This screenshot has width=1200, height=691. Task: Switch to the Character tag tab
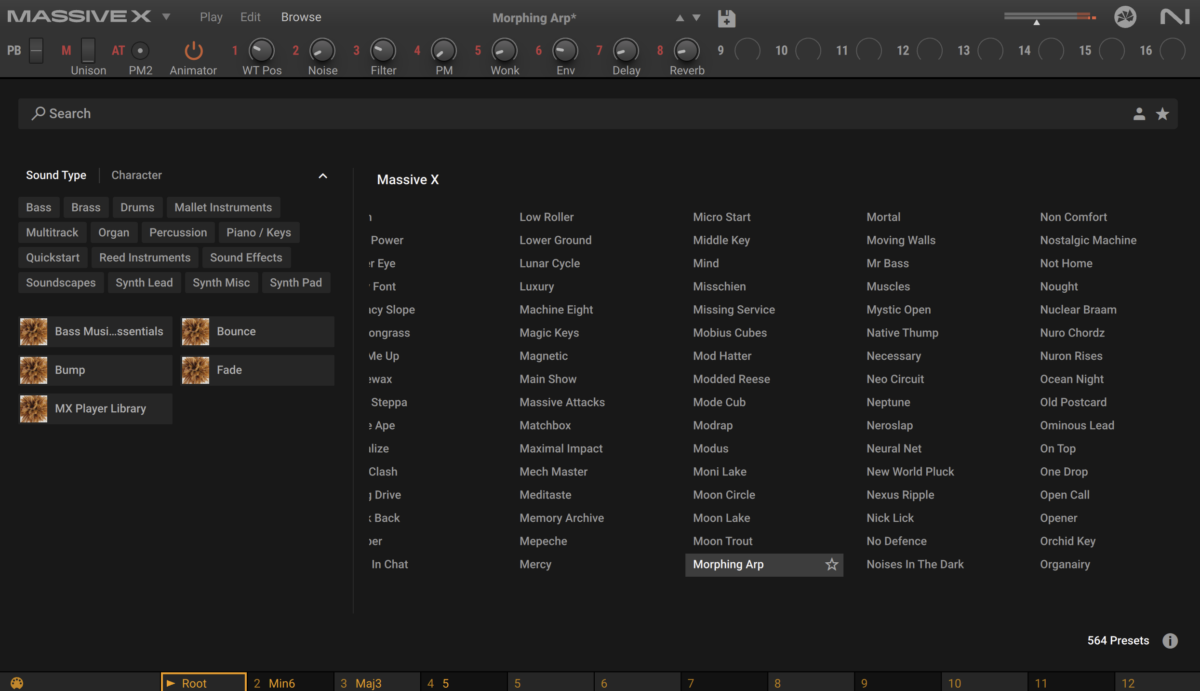pyautogui.click(x=136, y=175)
